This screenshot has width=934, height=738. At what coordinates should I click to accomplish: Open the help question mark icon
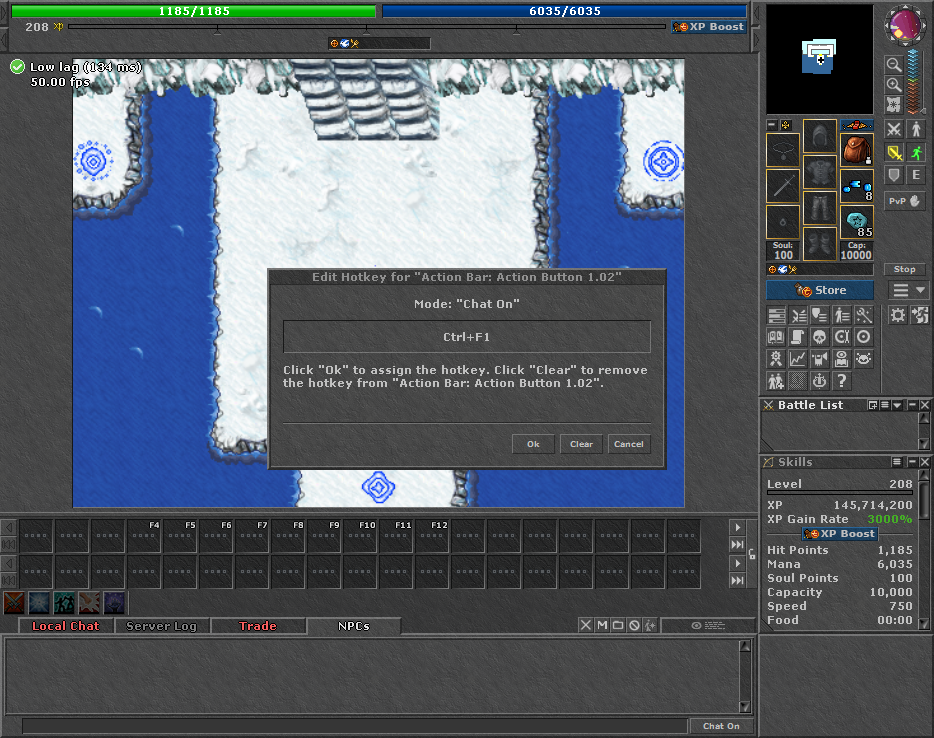coord(841,381)
